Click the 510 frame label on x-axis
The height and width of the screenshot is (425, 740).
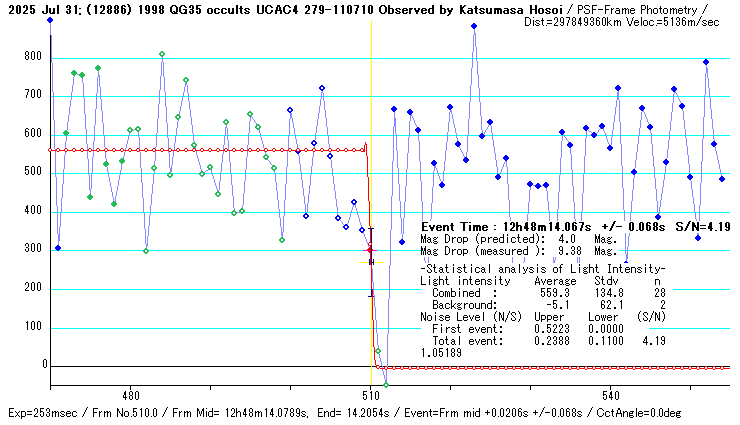coord(370,395)
